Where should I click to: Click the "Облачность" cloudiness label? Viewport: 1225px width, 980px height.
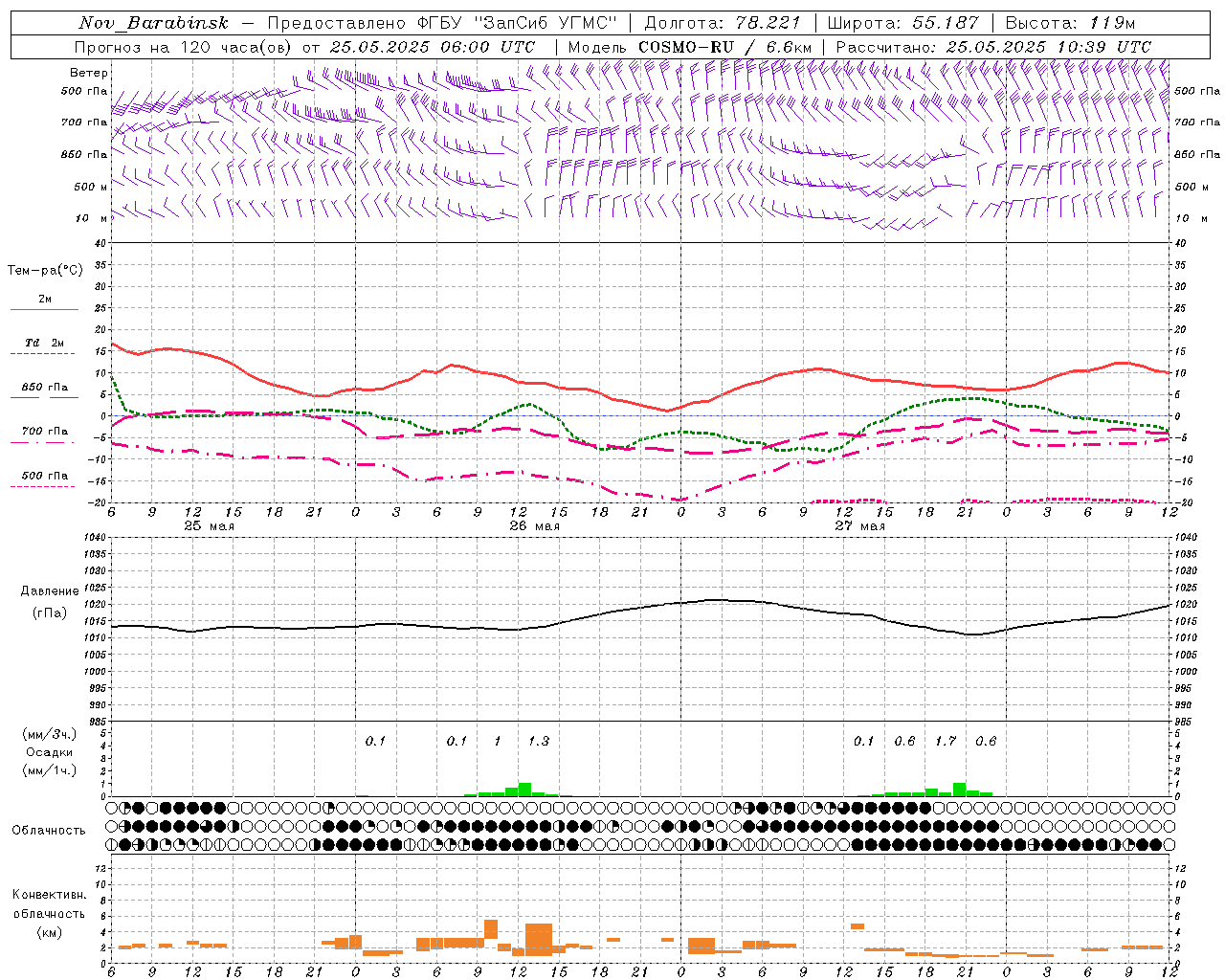coord(49,831)
